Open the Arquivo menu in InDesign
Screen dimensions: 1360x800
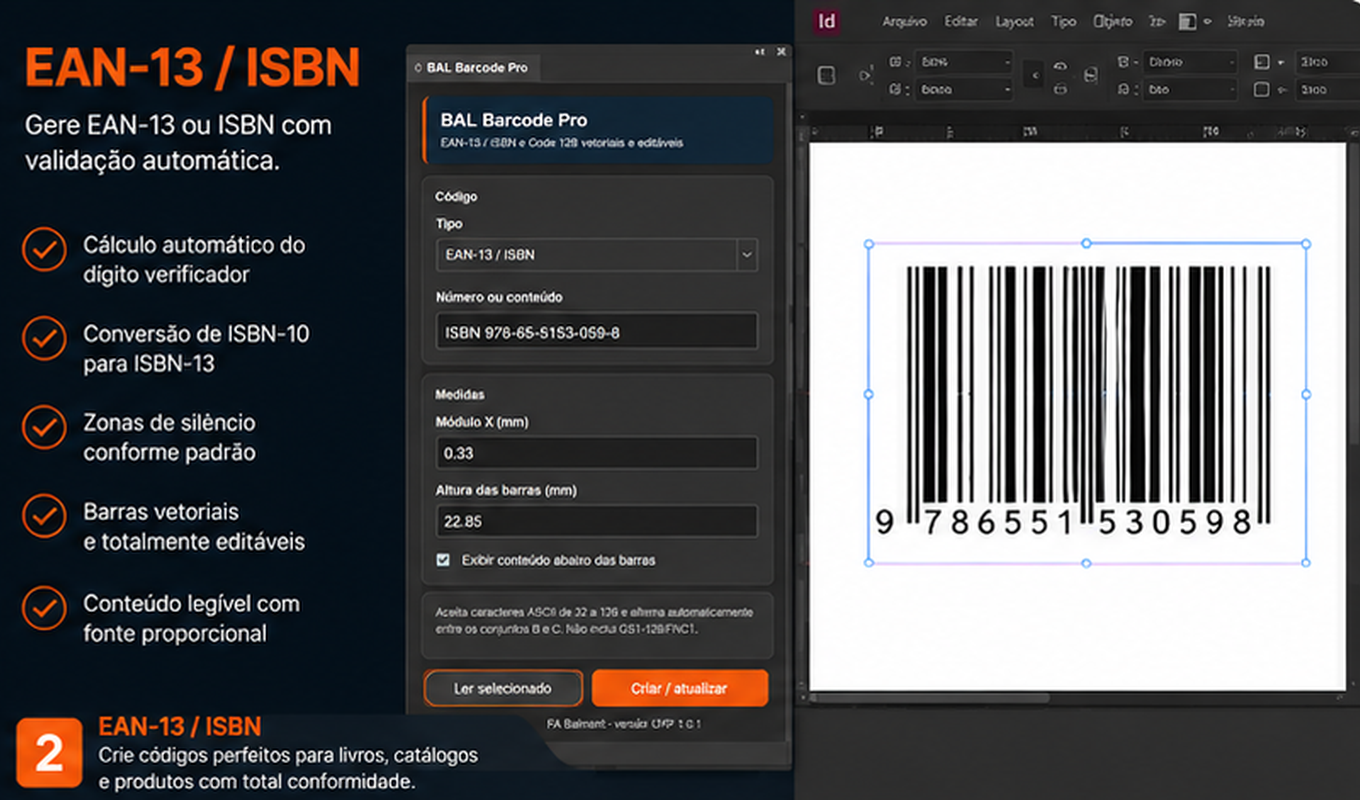pyautogui.click(x=904, y=21)
